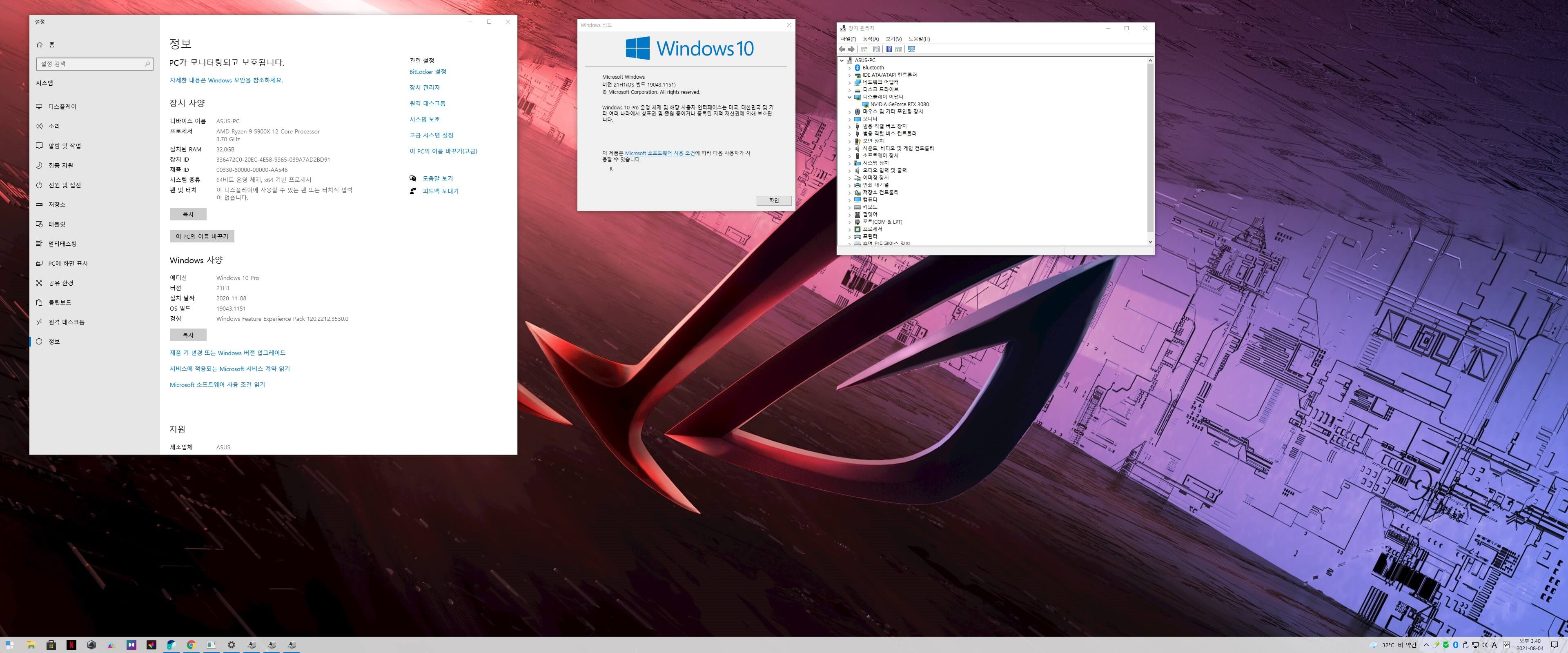The height and width of the screenshot is (653, 1568).
Task: Click the blue Help question-mark toolbar icon
Action: (889, 49)
